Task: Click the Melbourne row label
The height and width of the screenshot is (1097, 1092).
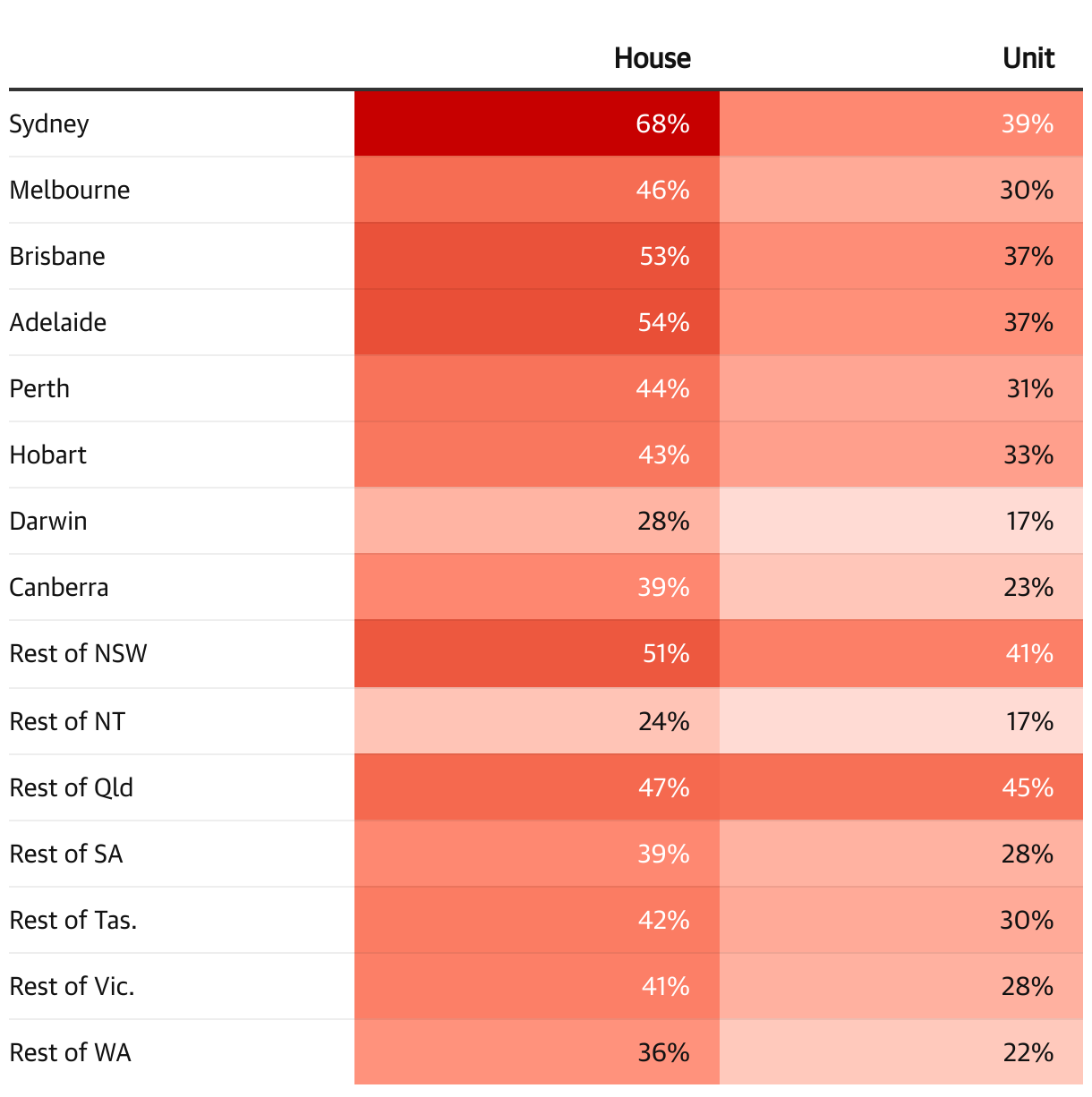Action: pyautogui.click(x=70, y=190)
